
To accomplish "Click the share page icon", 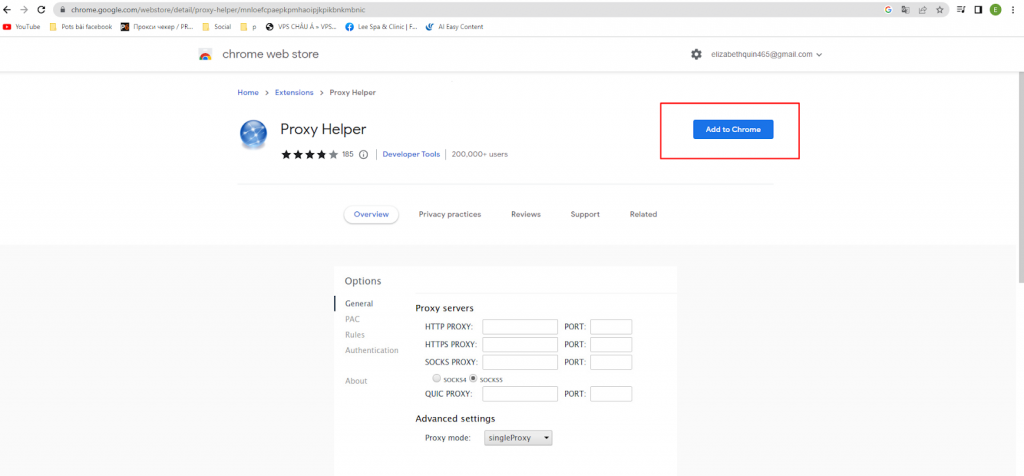I will [923, 10].
